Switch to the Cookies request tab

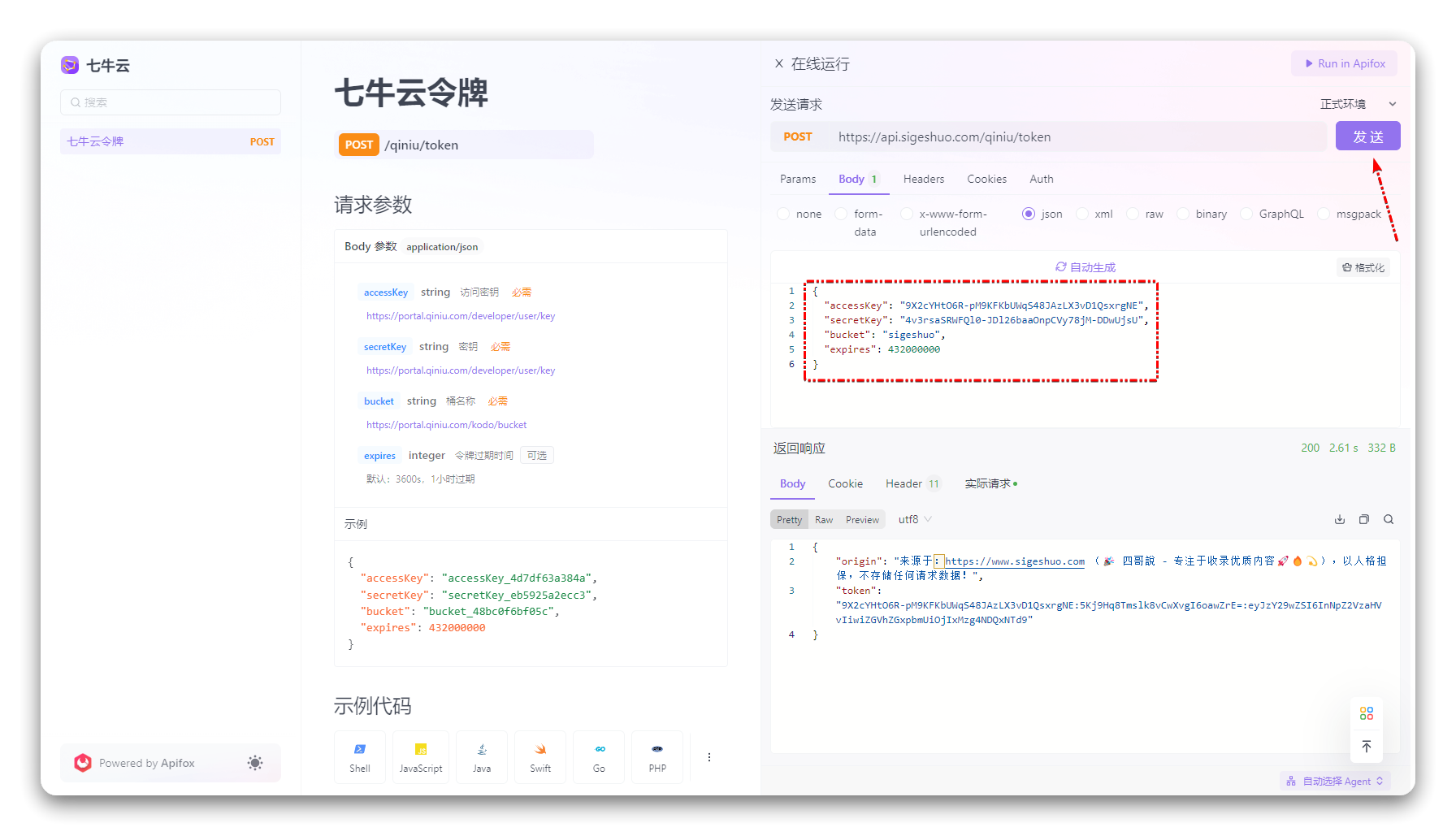[x=986, y=179]
